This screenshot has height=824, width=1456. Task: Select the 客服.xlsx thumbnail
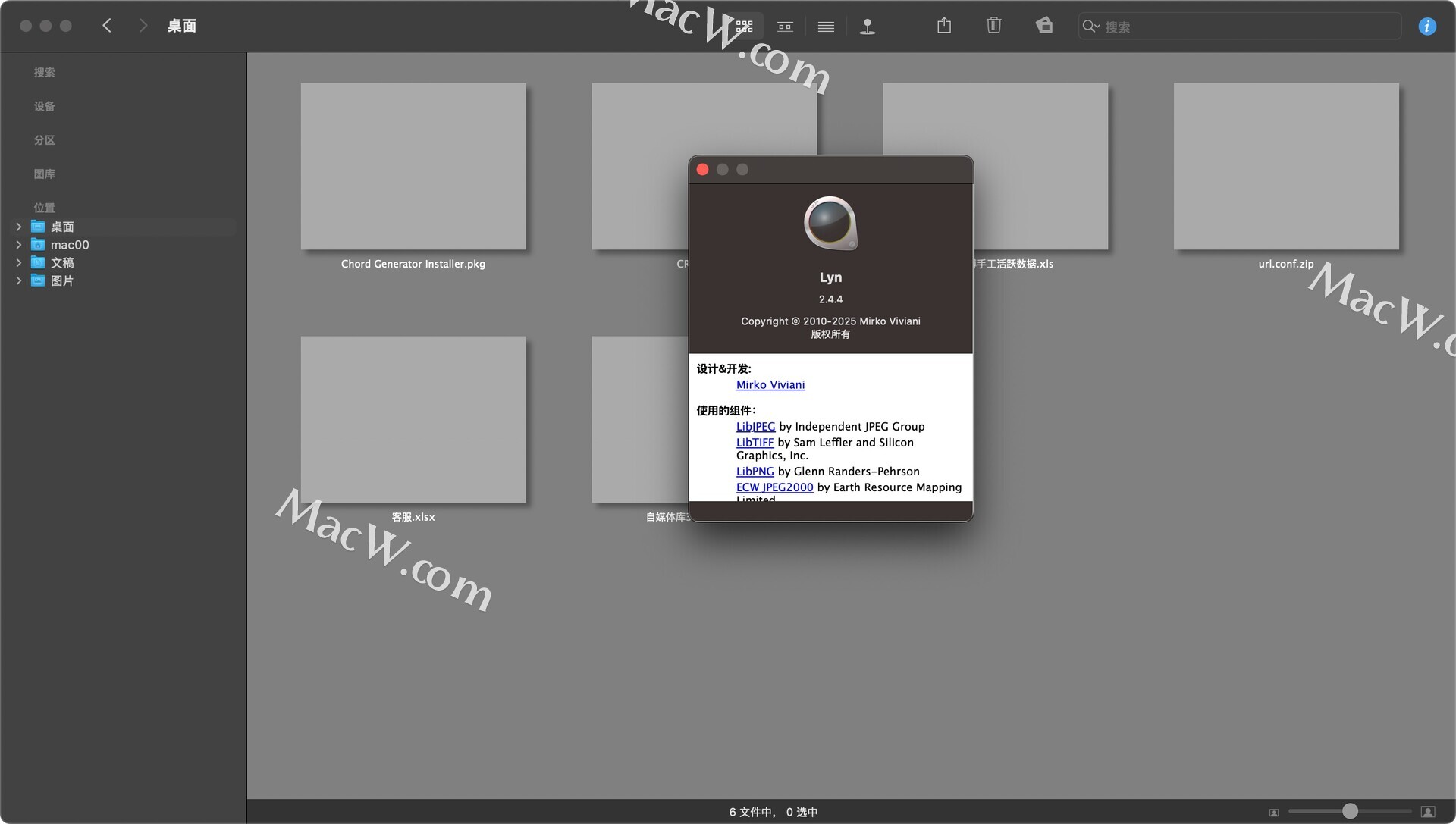pyautogui.click(x=413, y=419)
